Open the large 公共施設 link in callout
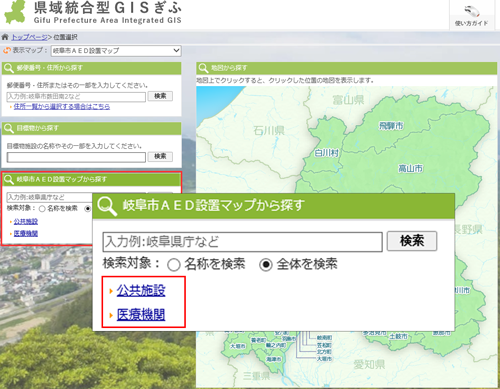 coord(141,291)
